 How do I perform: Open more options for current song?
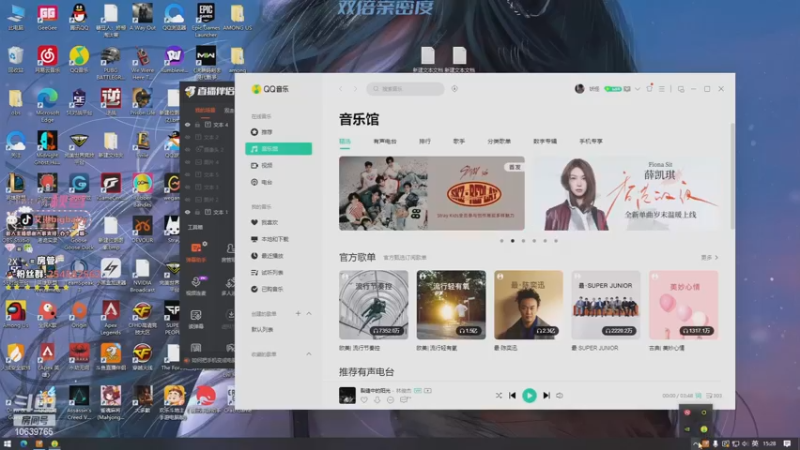click(x=390, y=401)
